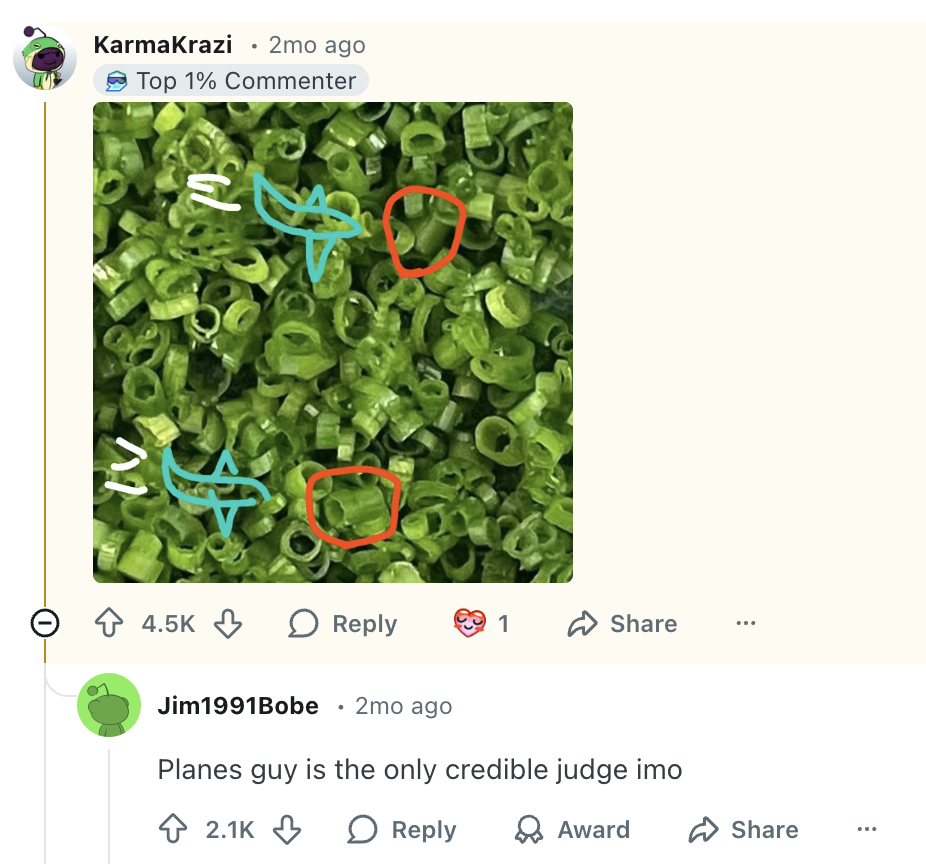
Task: Upvote KarmaKrazi's comment
Action: (x=108, y=624)
